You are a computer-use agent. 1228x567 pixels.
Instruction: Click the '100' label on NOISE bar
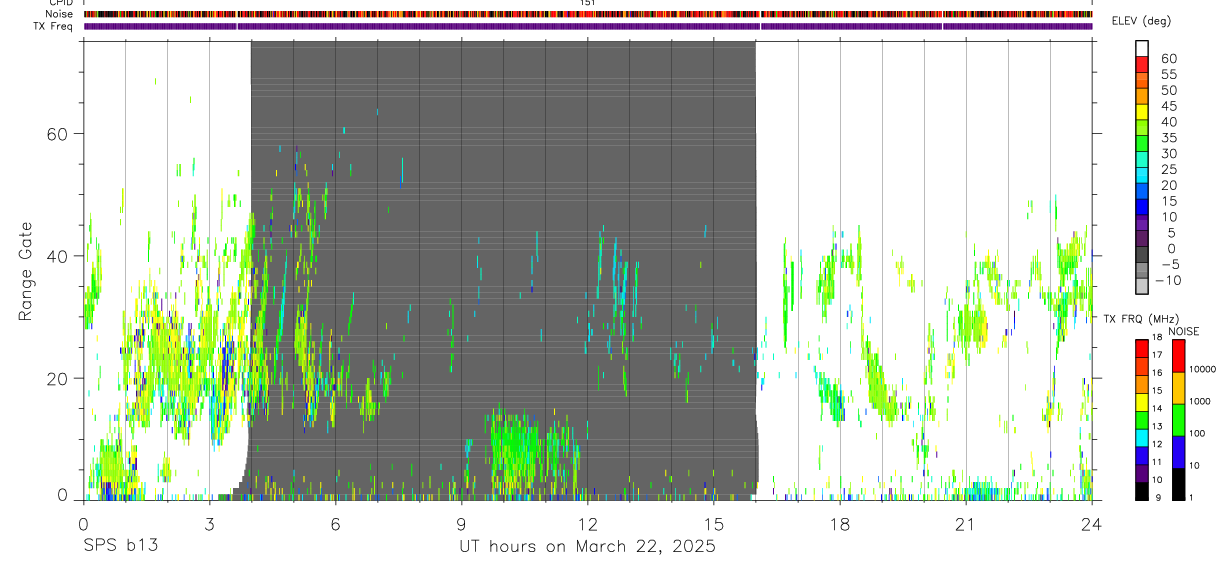click(x=1197, y=433)
